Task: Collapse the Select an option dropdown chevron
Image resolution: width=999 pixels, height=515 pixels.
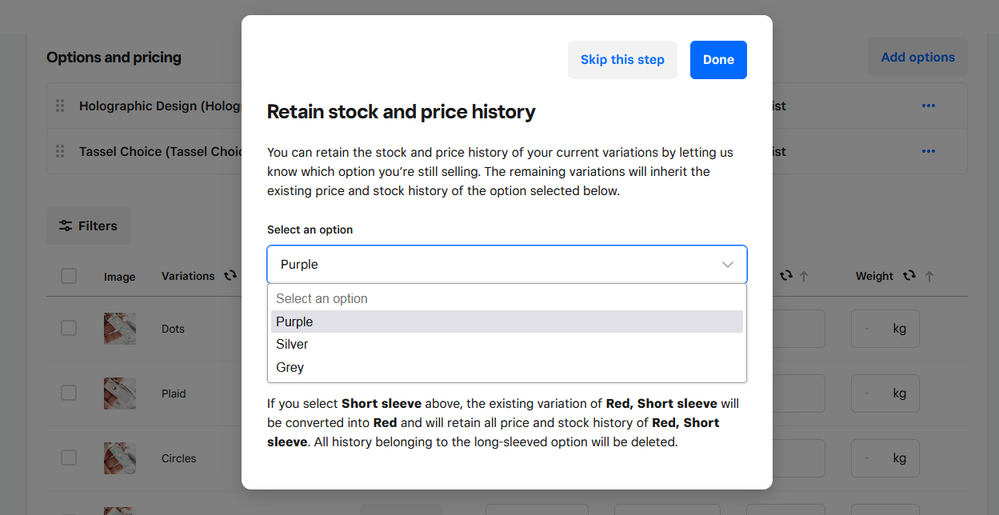Action: [x=728, y=265]
